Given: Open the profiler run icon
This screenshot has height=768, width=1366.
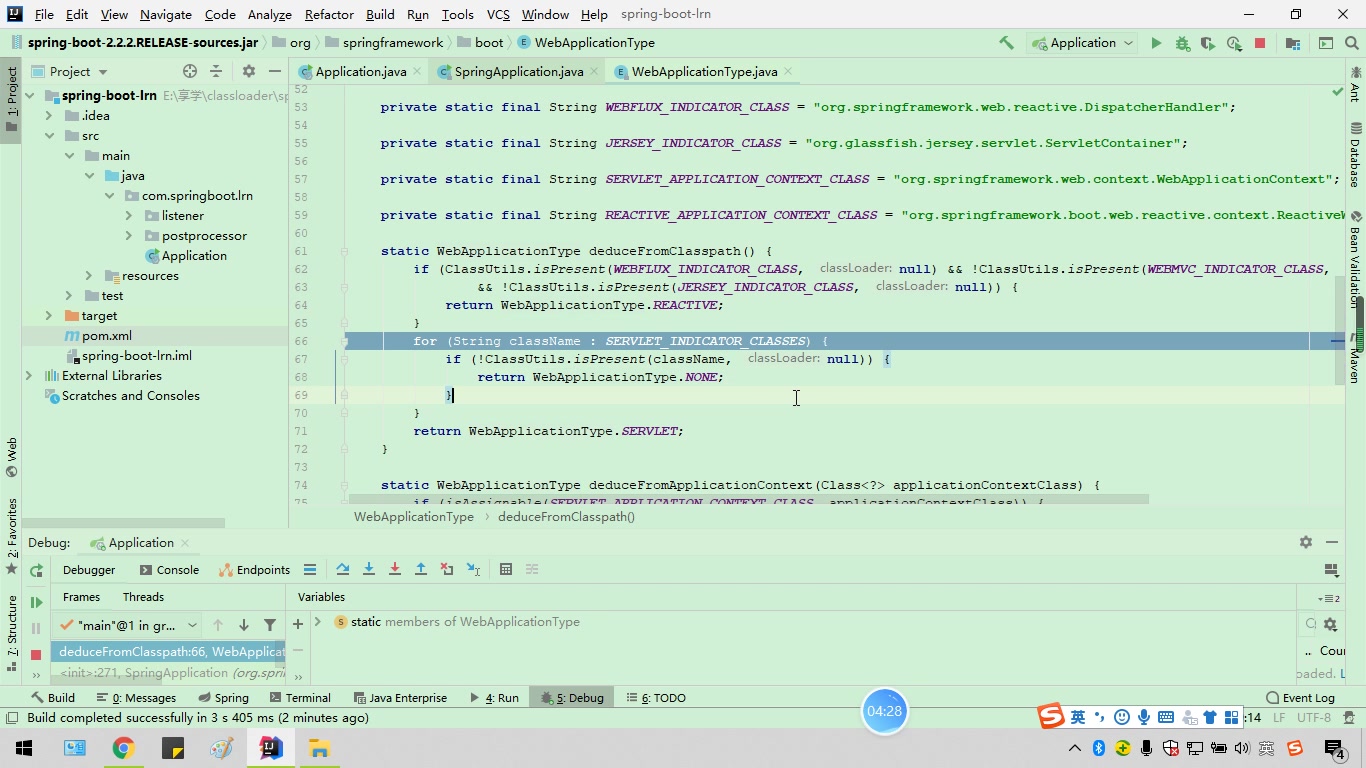Looking at the screenshot, I should coord(1234,43).
